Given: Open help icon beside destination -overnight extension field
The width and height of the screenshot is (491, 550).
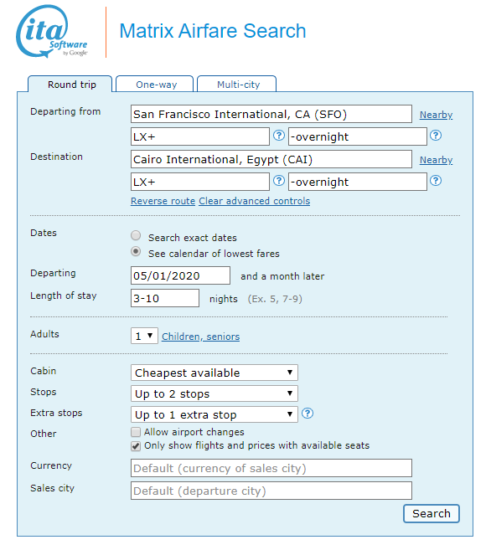Looking at the screenshot, I should [x=436, y=181].
